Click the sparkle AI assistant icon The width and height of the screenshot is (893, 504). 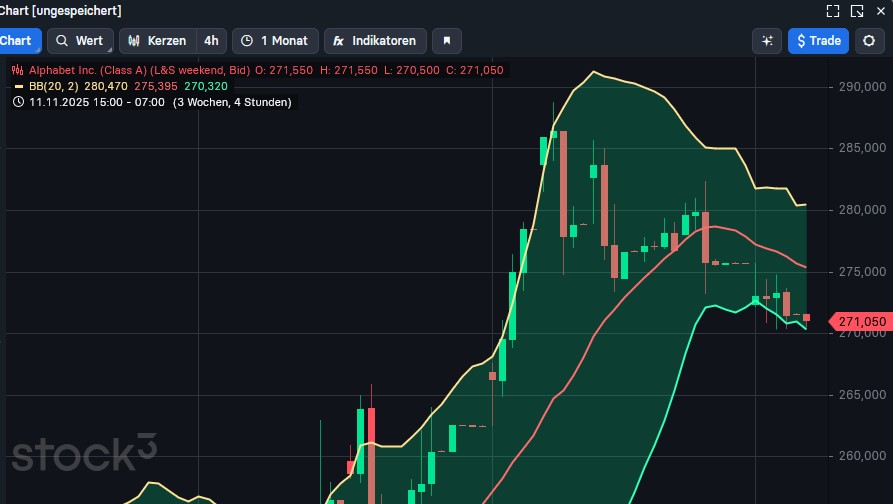click(767, 41)
